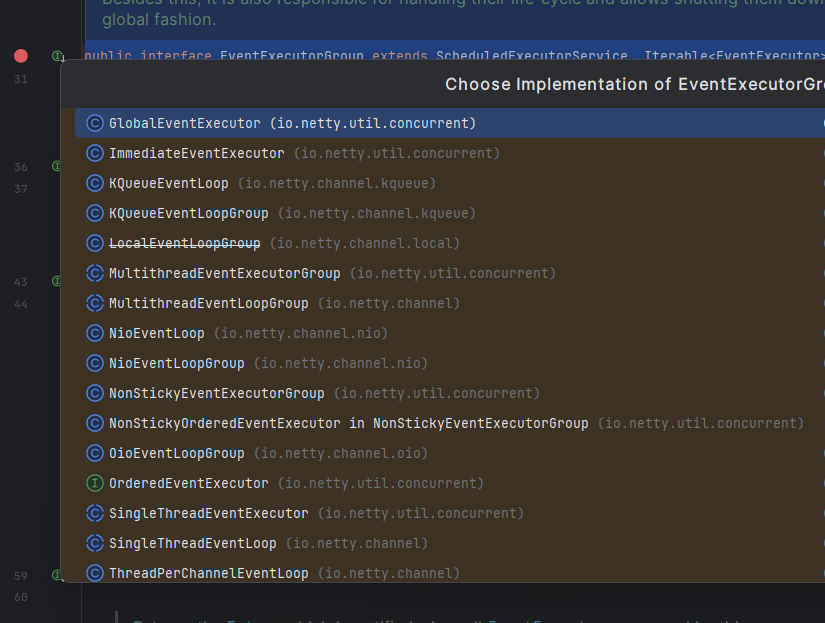The width and height of the screenshot is (825, 623).
Task: Click the abstract class icon next to SingleThreadEventExecutor
Action: pyautogui.click(x=95, y=513)
